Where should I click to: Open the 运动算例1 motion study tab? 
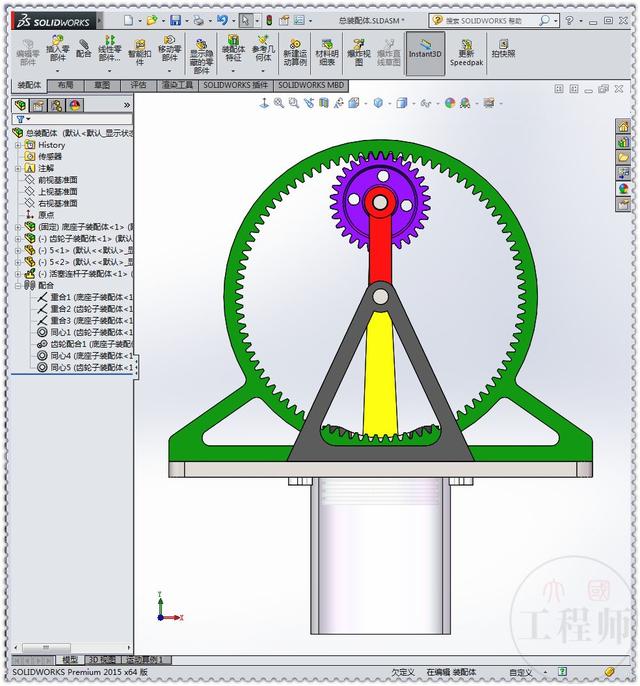click(145, 659)
